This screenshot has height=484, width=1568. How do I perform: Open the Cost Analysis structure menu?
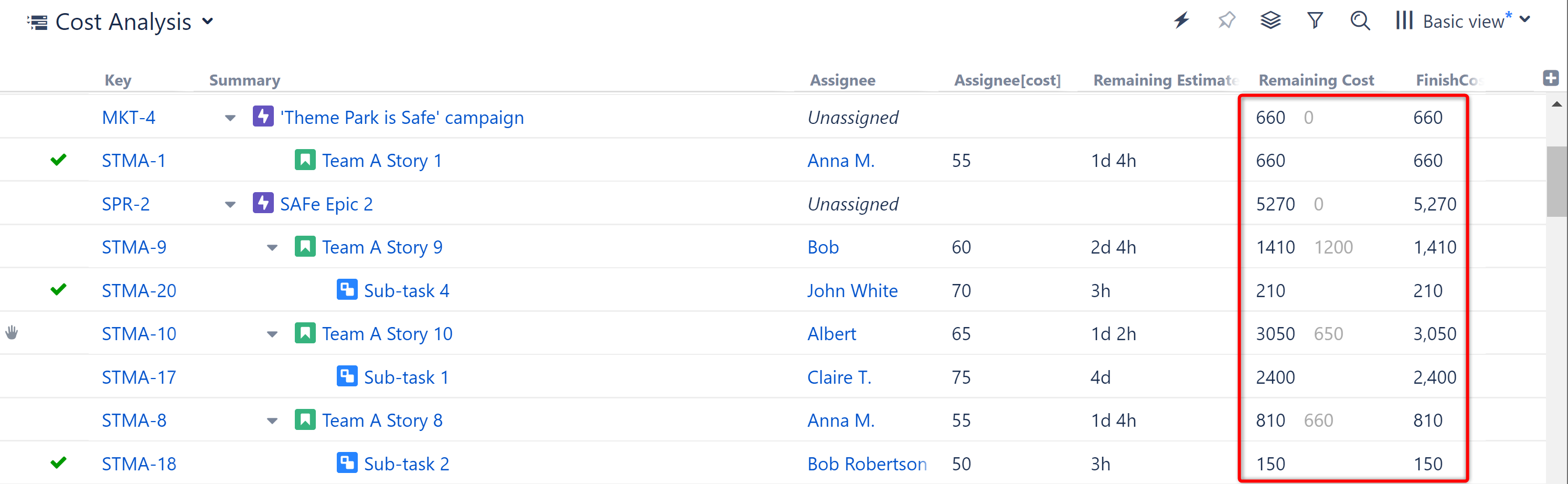pyautogui.click(x=207, y=22)
